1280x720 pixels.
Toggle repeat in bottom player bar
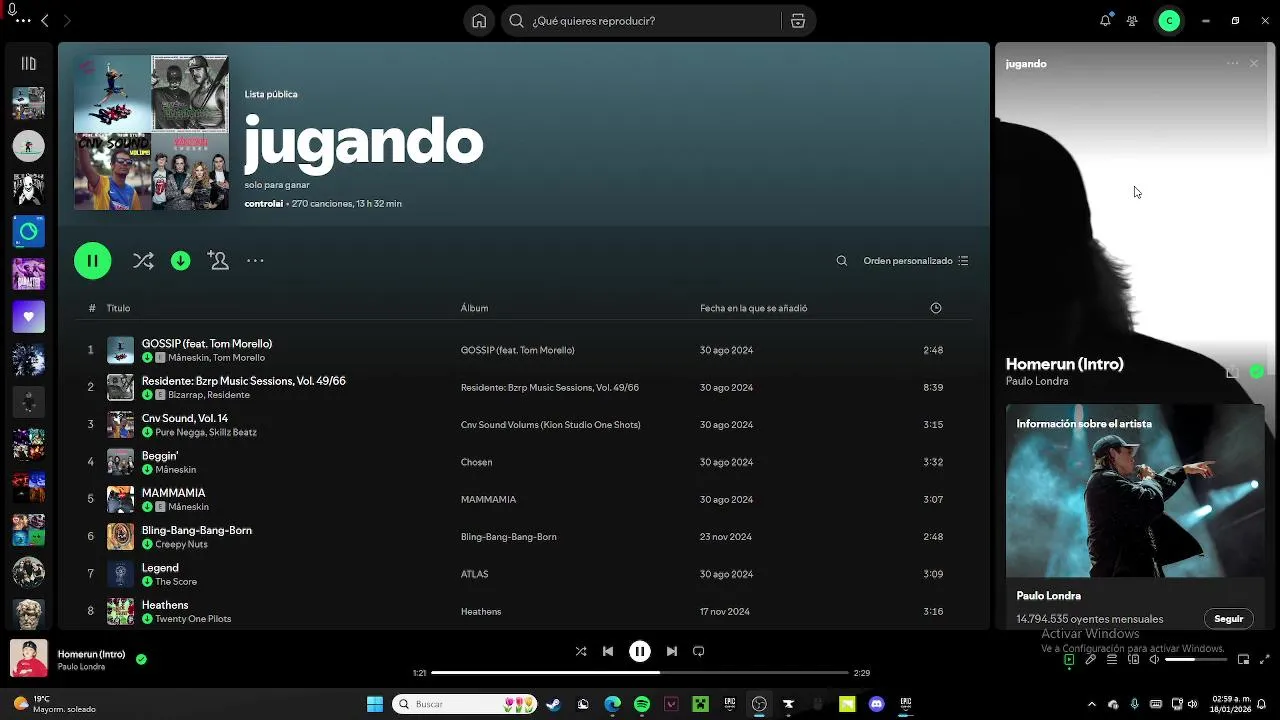(x=699, y=651)
